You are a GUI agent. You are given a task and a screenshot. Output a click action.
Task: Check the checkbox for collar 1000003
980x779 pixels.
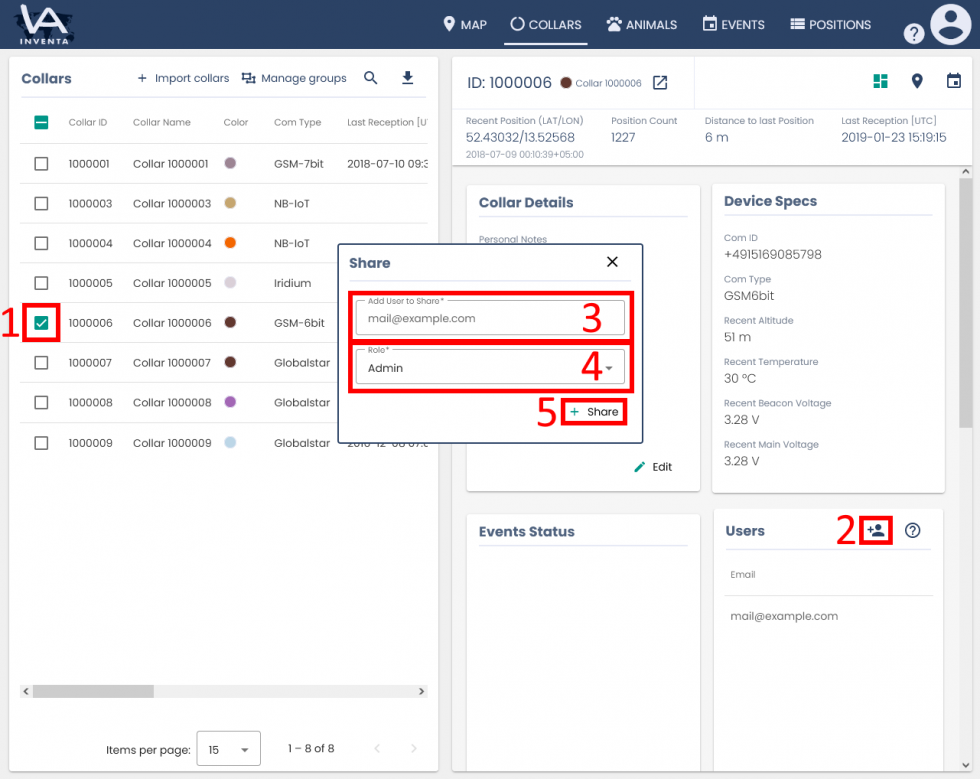[41, 203]
